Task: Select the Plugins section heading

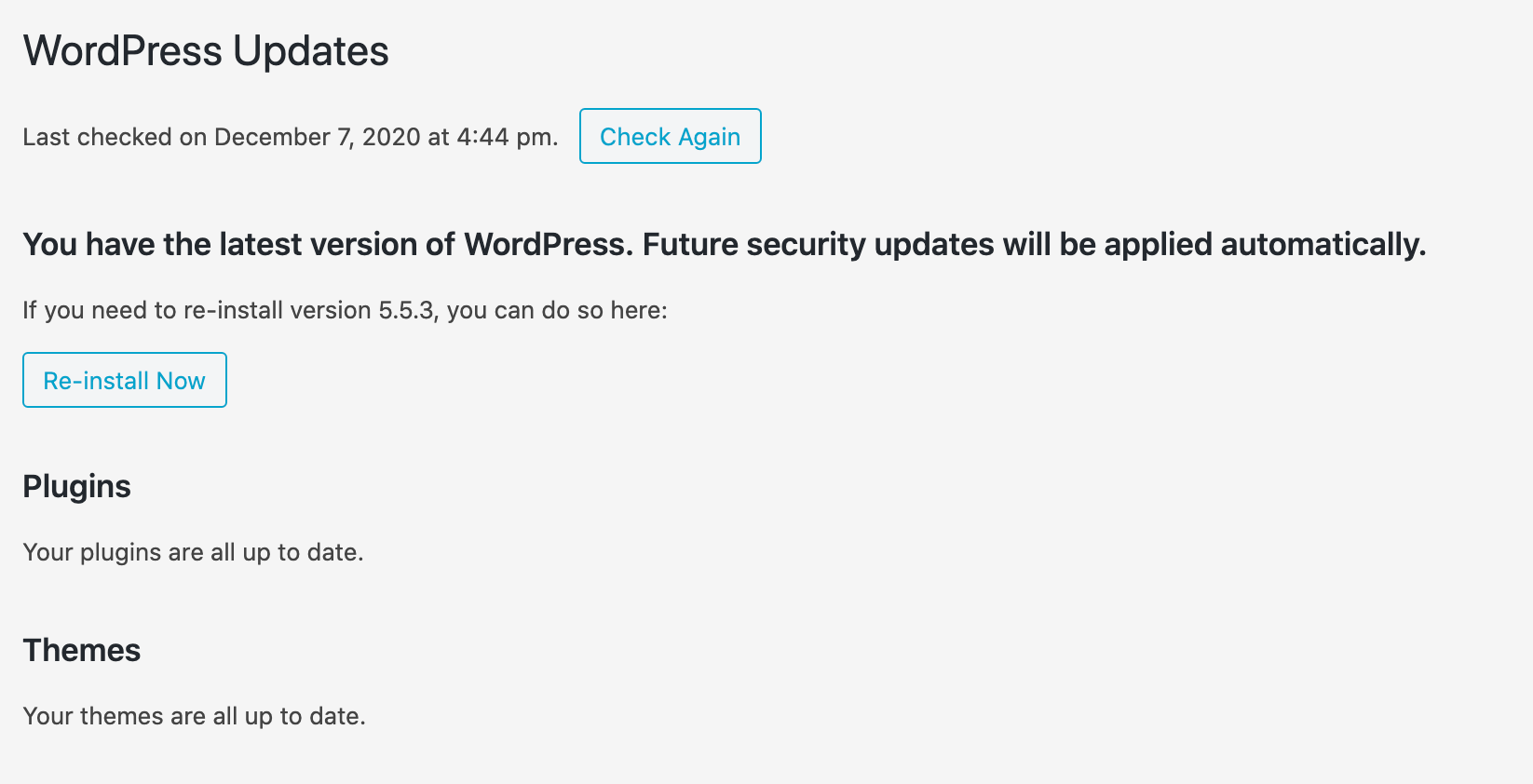Action: click(76, 486)
